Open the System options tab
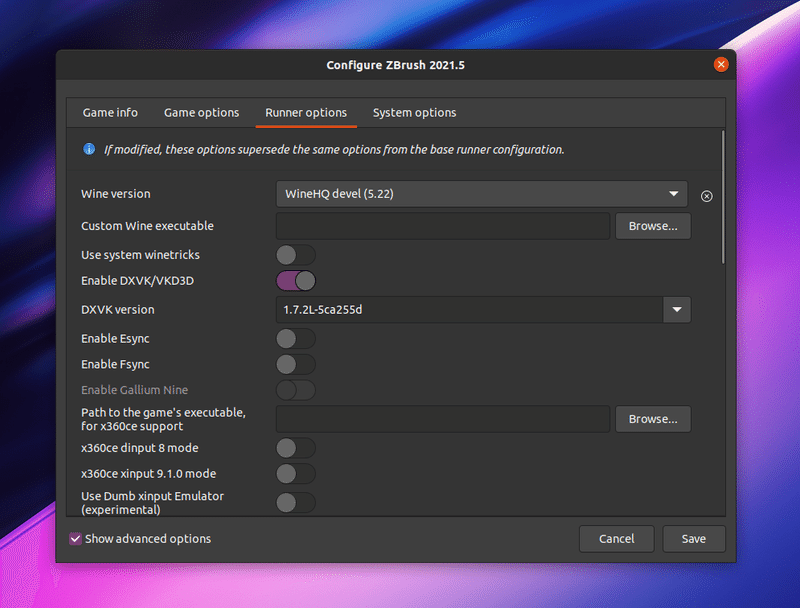Viewport: 800px width, 608px height. click(414, 113)
